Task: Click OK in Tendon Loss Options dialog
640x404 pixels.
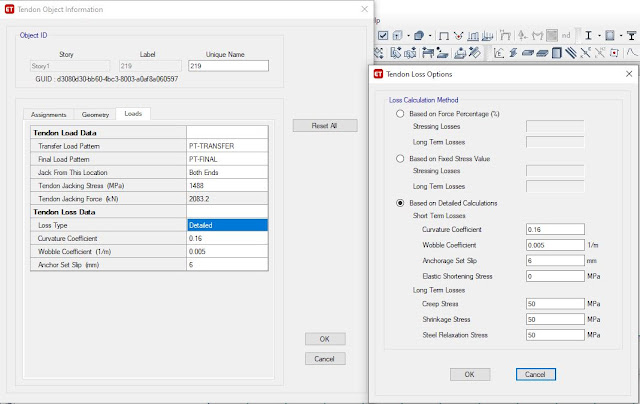Action: [x=470, y=374]
